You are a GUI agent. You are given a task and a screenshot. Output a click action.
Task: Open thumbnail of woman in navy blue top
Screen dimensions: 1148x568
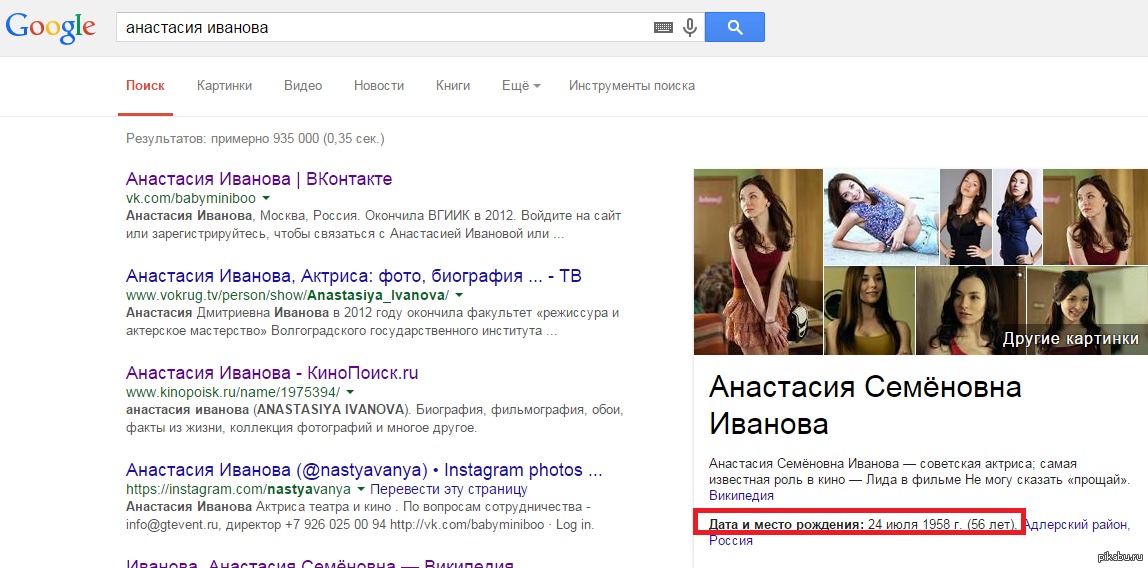click(1017, 217)
